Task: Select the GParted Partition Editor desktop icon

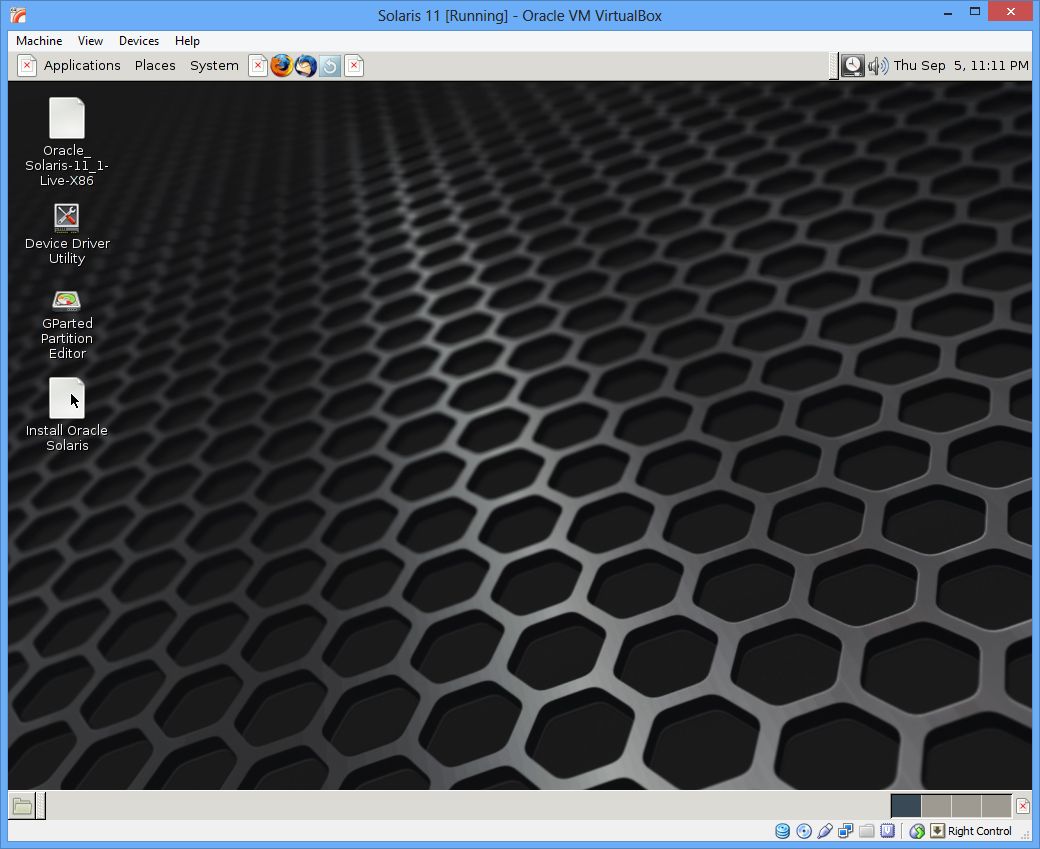Action: click(x=67, y=325)
